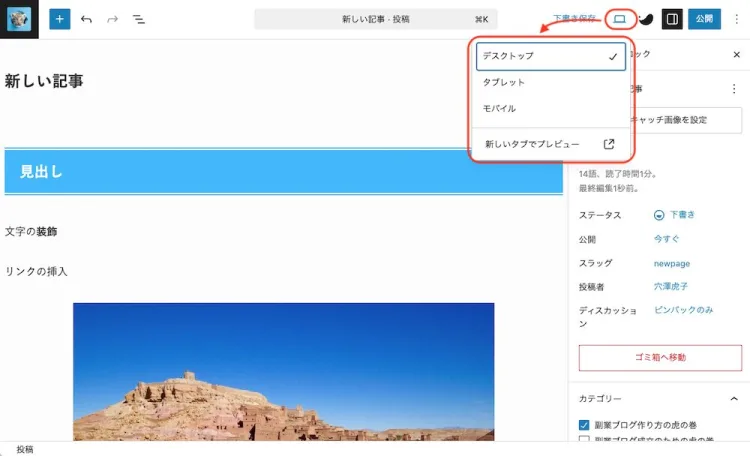Select the desert kasbah image block
This screenshot has height=456, width=750.
[x=284, y=372]
